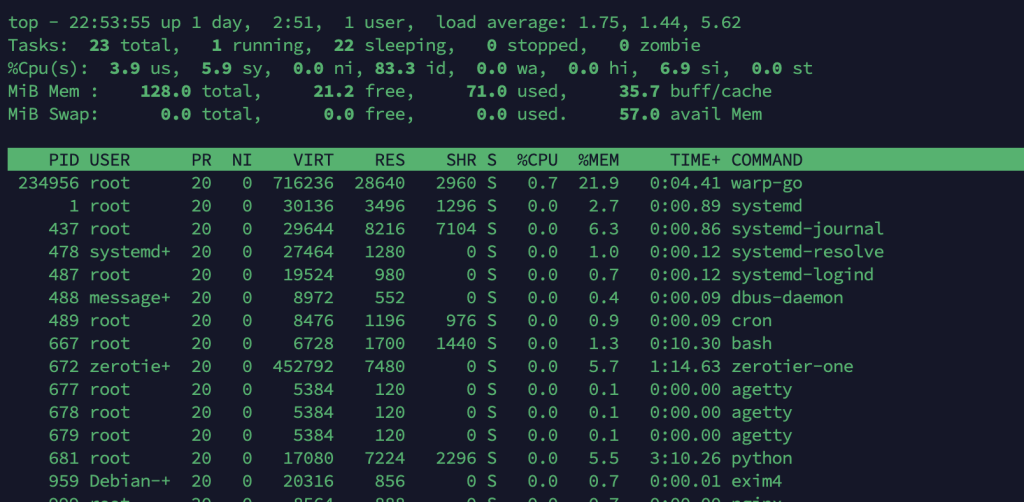Screen dimensions: 1024x502
Task: Click the USER column header
Action: click(109, 160)
